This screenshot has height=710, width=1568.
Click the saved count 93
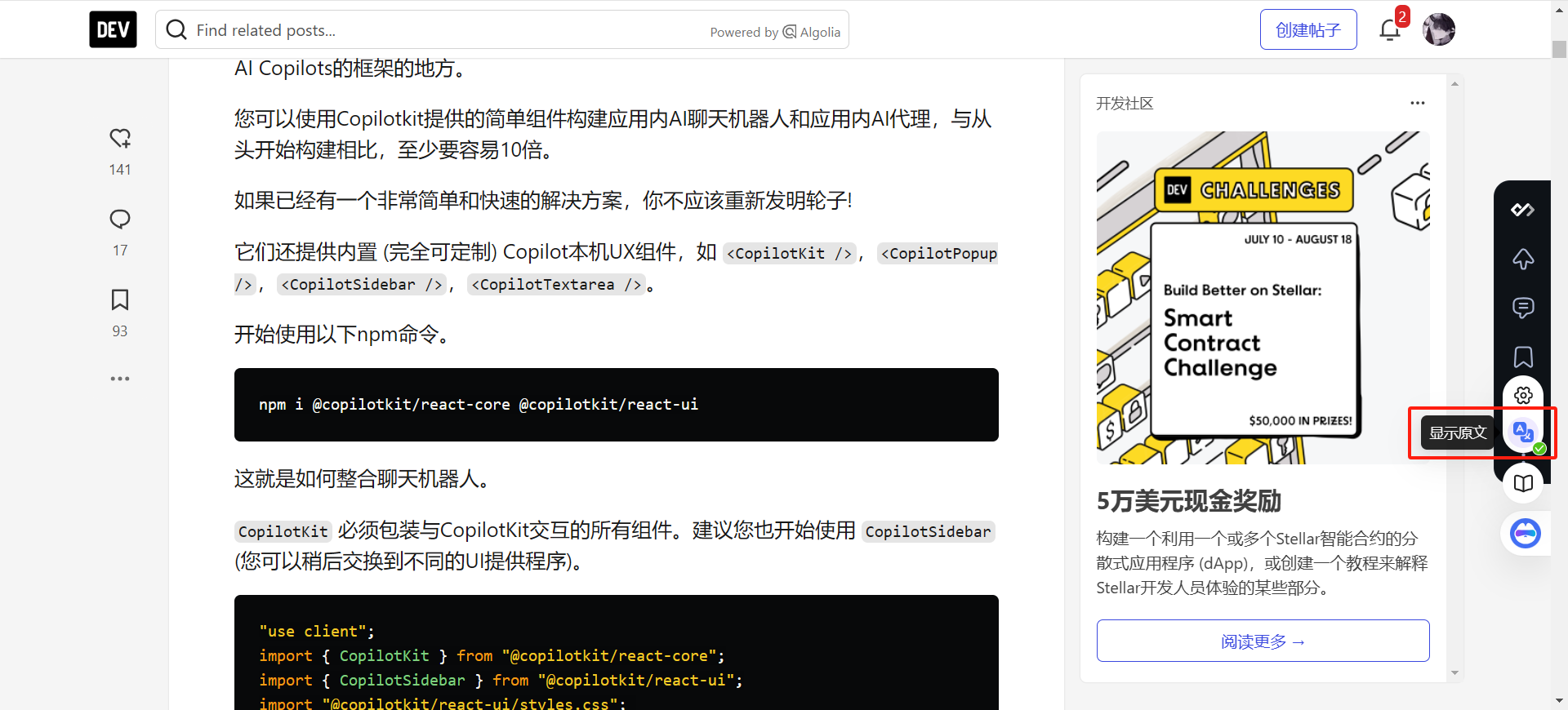tap(120, 331)
